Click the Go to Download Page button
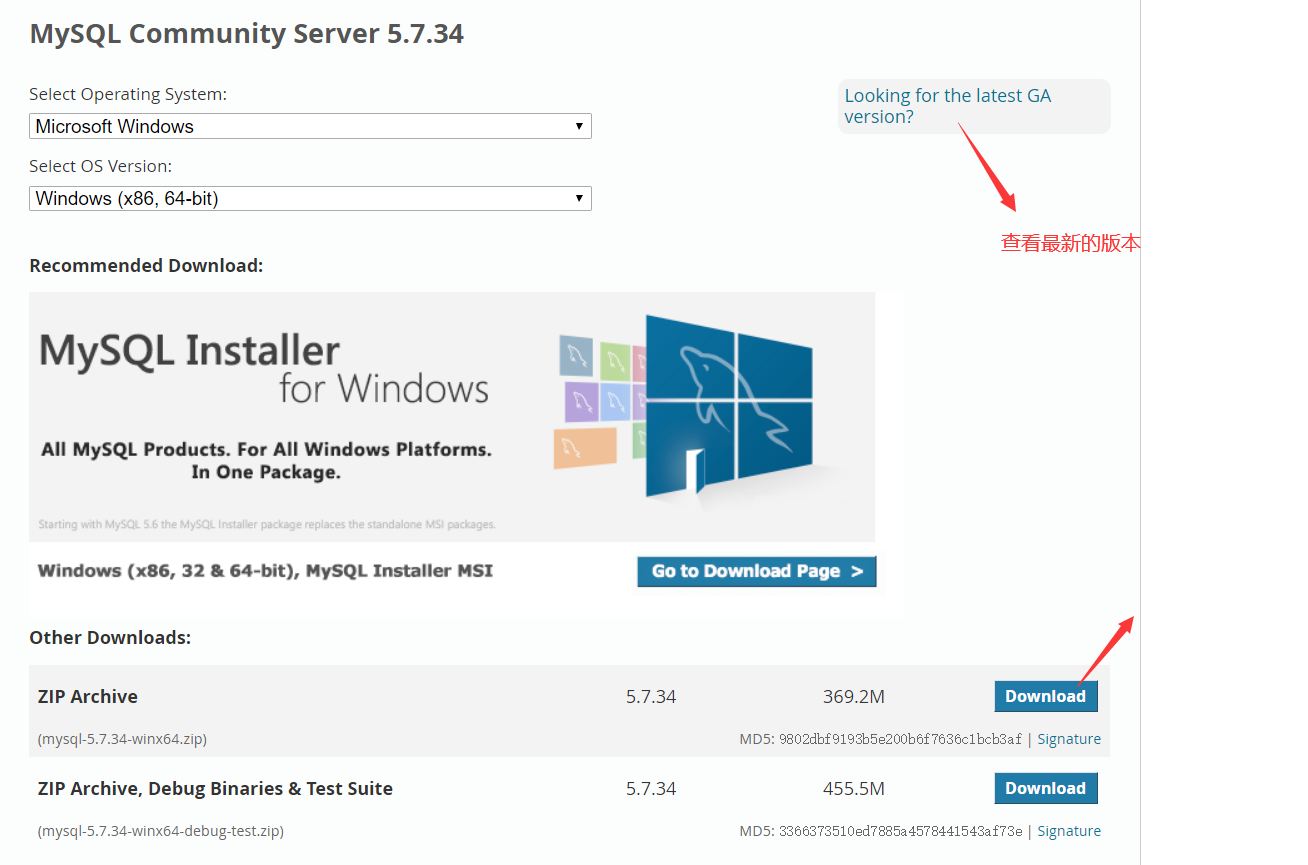 757,571
